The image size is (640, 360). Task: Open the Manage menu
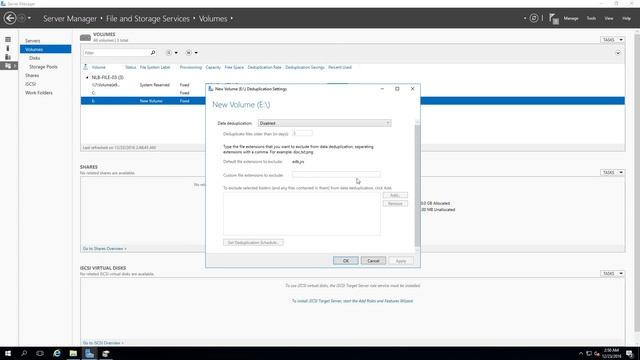click(x=571, y=18)
